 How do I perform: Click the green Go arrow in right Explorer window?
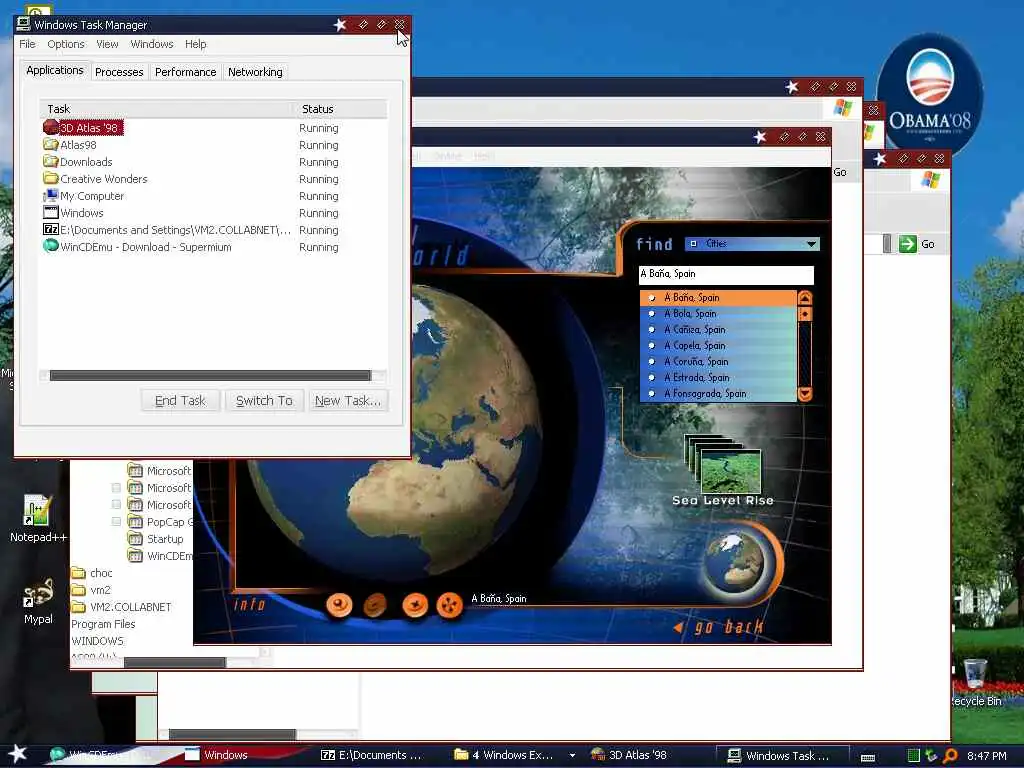click(x=908, y=244)
